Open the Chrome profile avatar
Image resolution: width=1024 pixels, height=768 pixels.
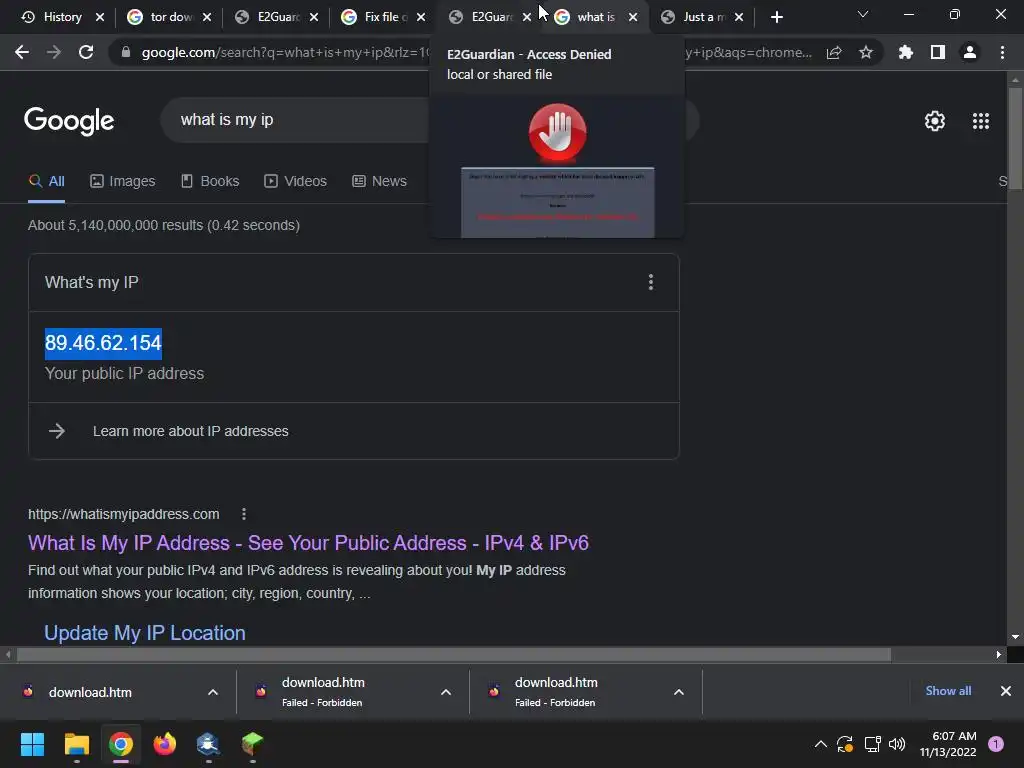pos(970,52)
